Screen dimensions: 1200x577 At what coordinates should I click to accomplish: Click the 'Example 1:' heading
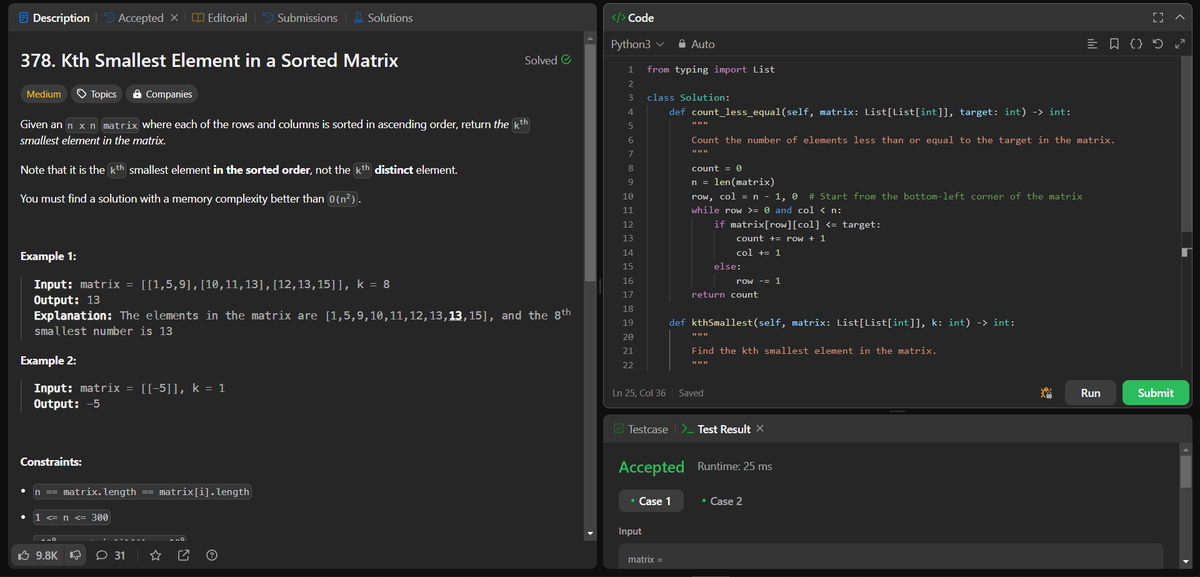(49, 257)
